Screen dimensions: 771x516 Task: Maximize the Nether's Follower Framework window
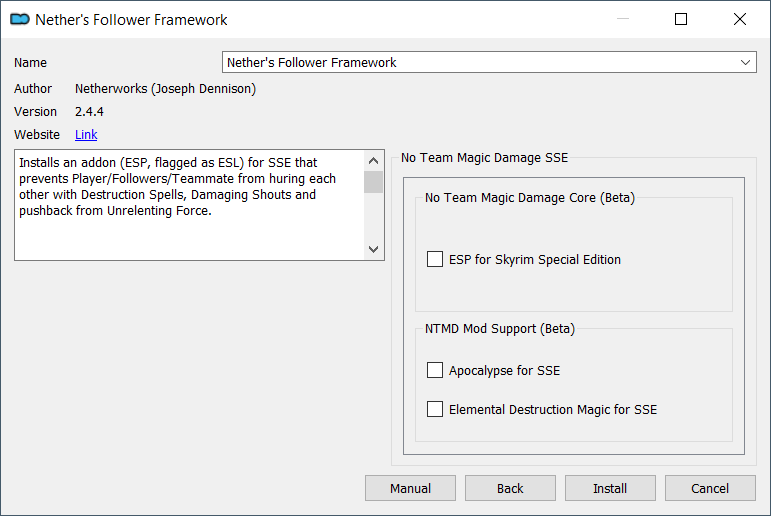[681, 19]
